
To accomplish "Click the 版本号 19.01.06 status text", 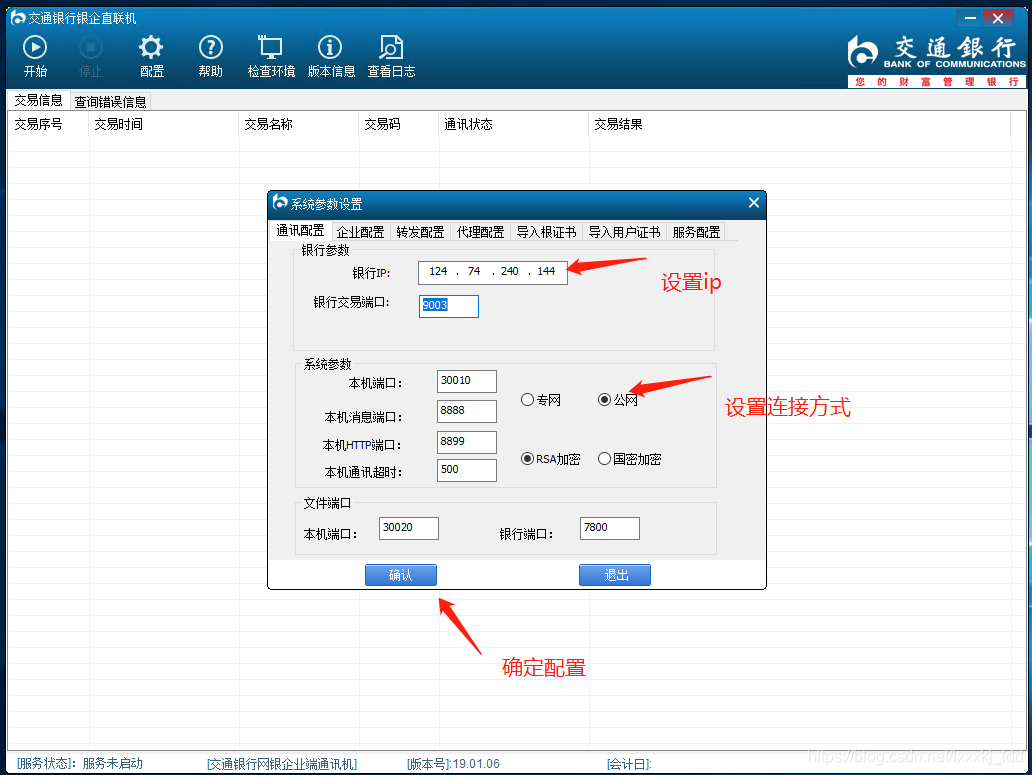I will point(453,764).
